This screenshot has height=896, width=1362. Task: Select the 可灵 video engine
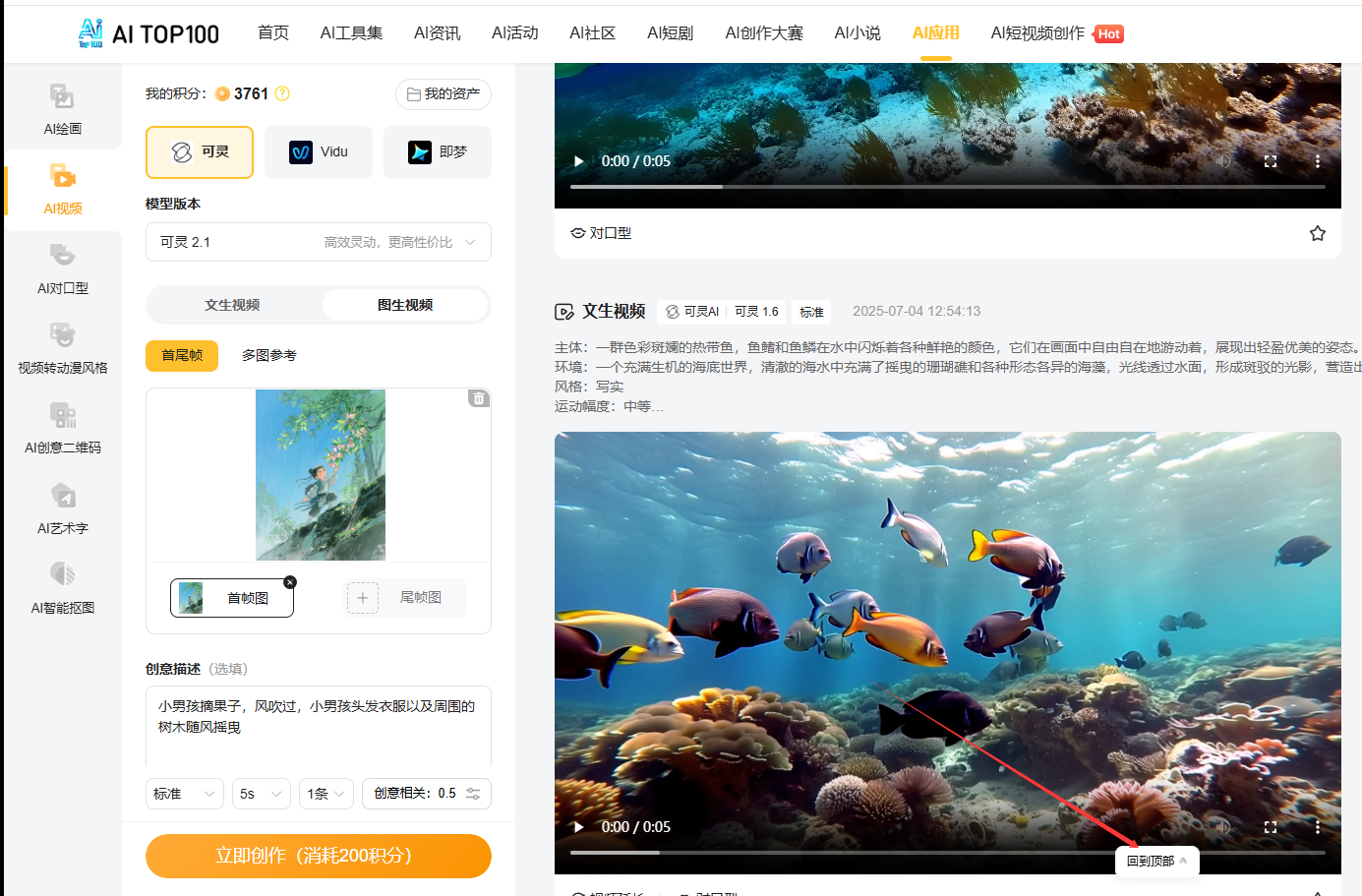click(200, 152)
